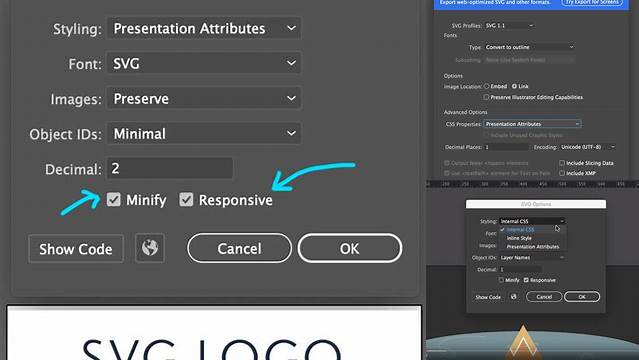Viewport: 639px width, 360px height.
Task: Uncheck the Responsive checkbox in the small dialog
Action: click(526, 280)
